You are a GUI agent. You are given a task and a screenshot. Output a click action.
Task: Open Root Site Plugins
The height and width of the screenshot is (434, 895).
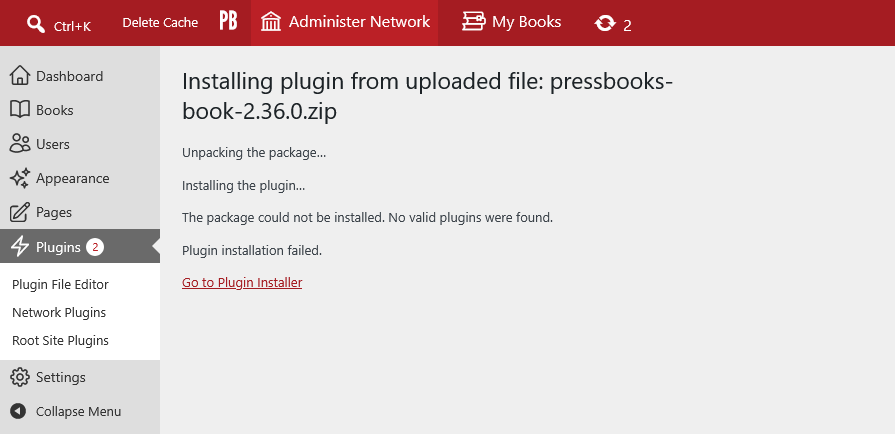(61, 340)
